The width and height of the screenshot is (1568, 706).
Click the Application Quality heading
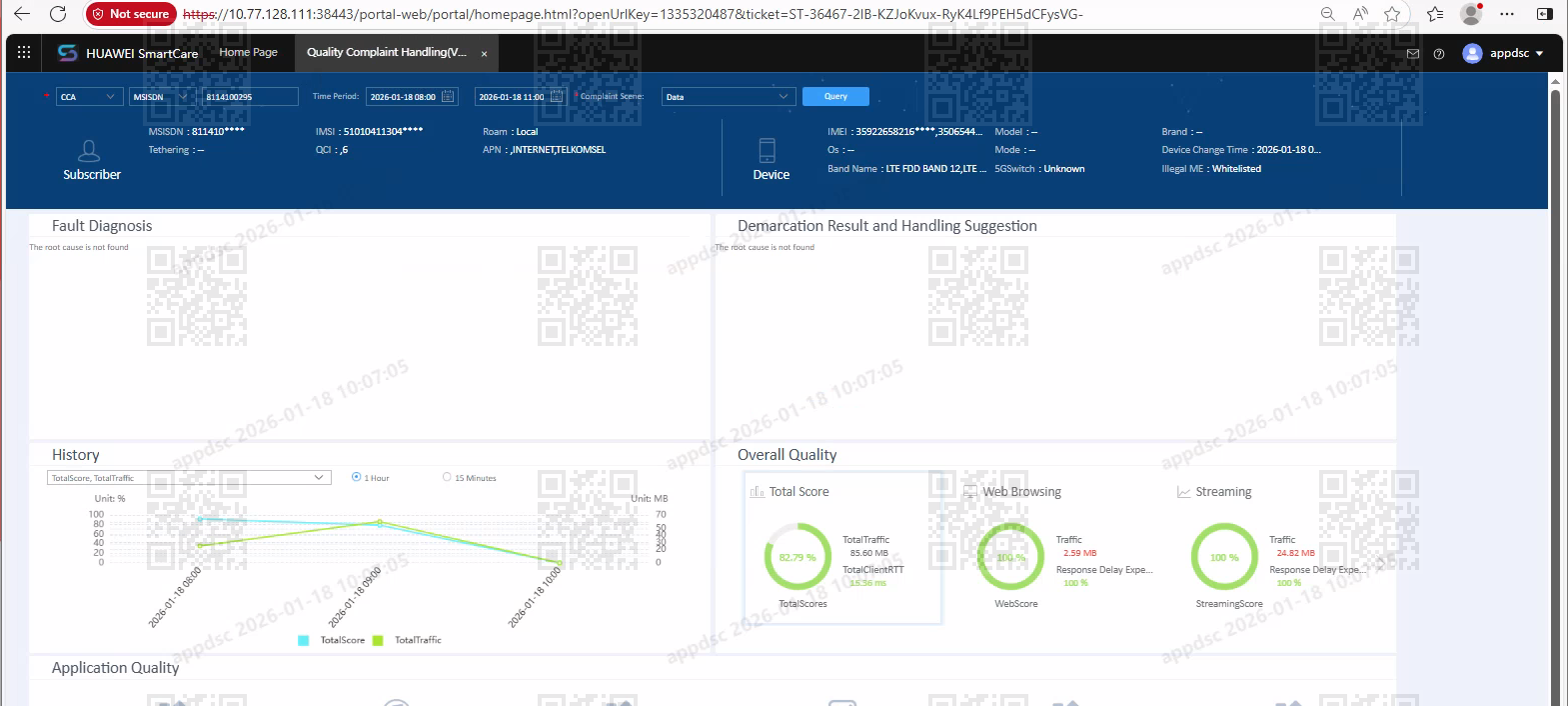(115, 668)
